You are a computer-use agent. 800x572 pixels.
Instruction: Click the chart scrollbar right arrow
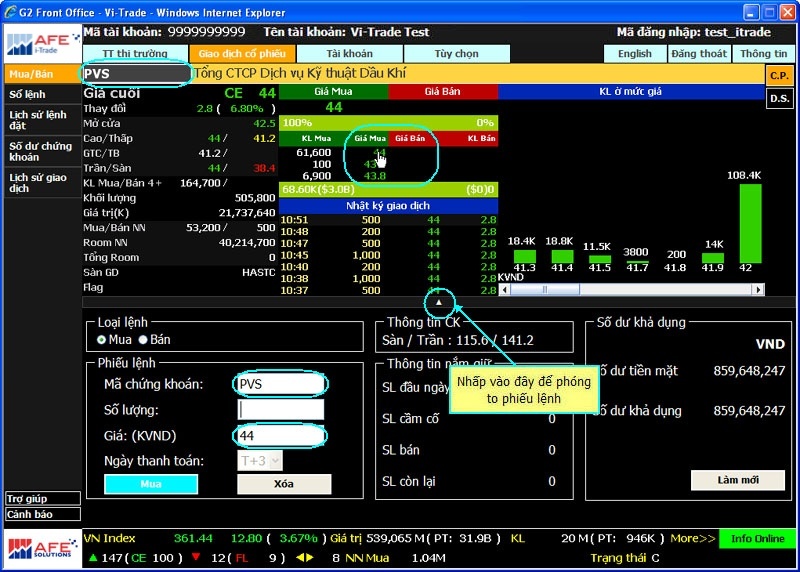click(758, 290)
